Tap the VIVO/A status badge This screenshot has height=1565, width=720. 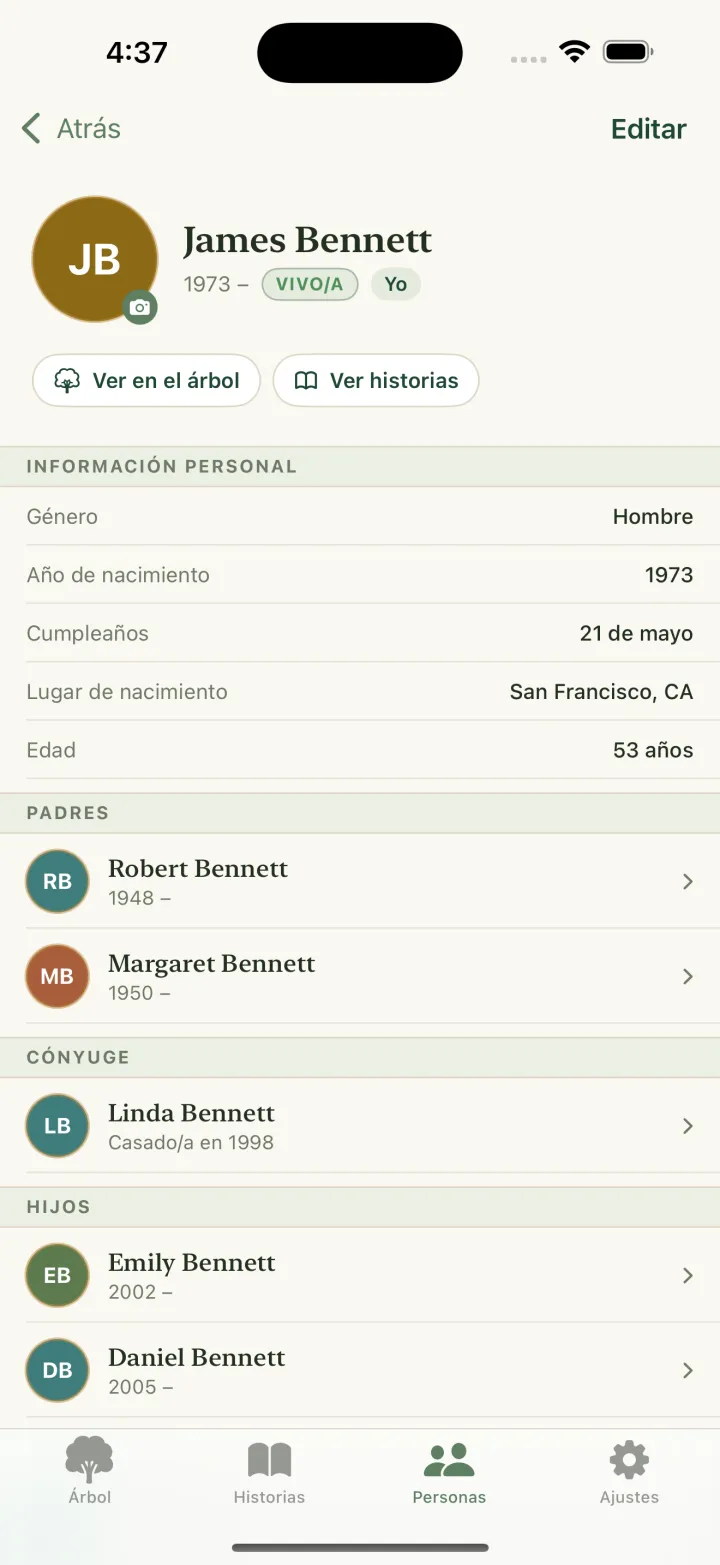click(x=310, y=284)
